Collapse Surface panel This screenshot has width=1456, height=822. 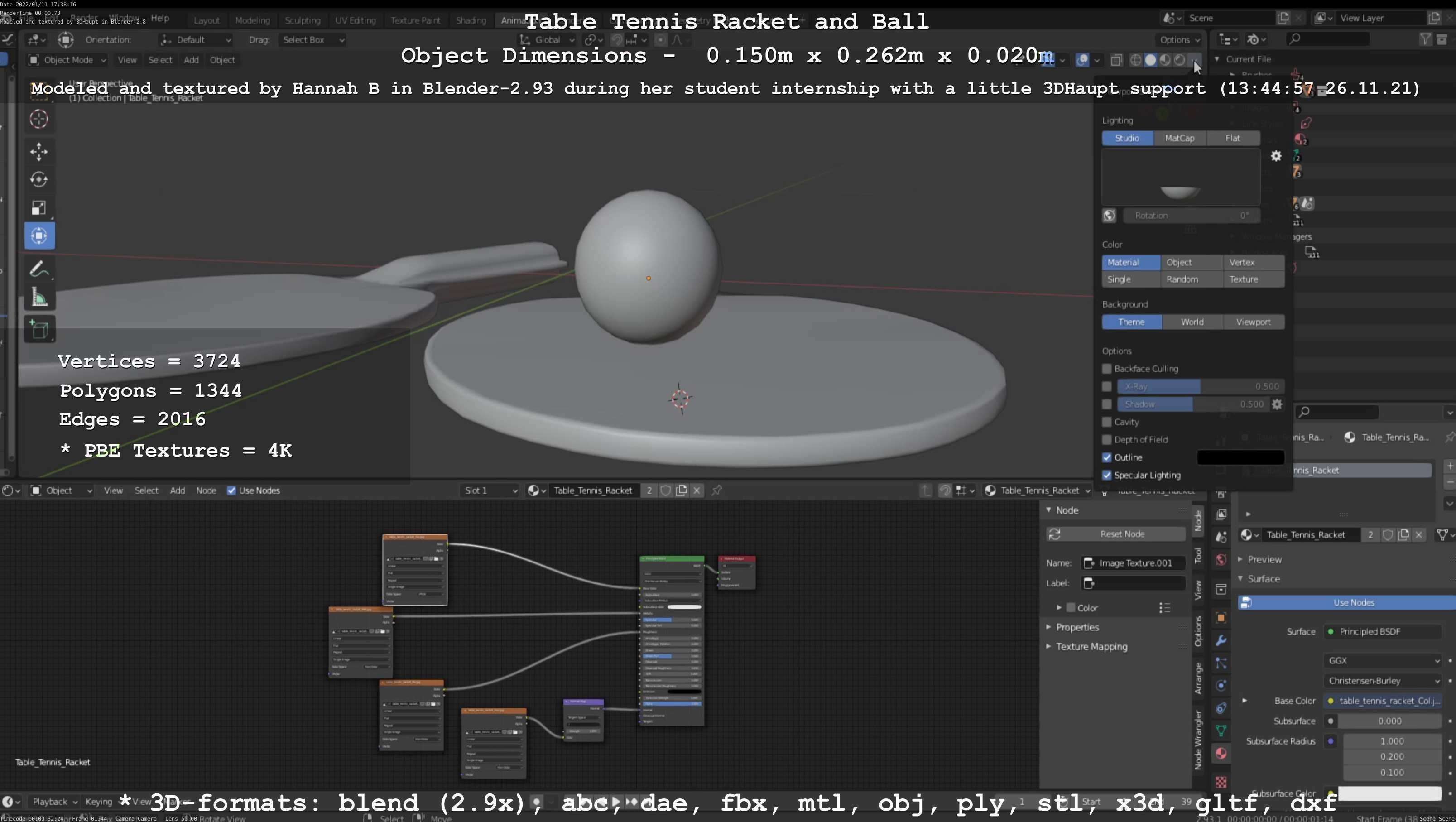click(x=1263, y=578)
